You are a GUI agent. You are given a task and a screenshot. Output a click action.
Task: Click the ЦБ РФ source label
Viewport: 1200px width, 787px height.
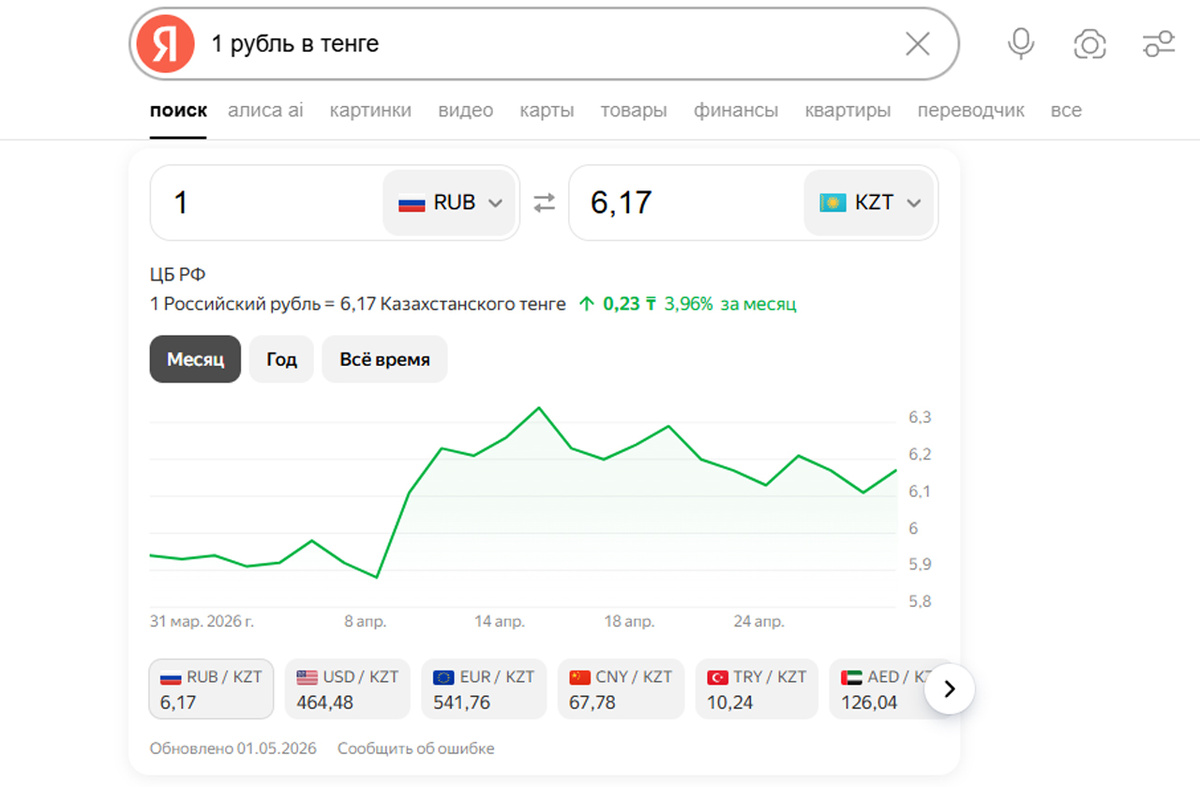point(177,275)
